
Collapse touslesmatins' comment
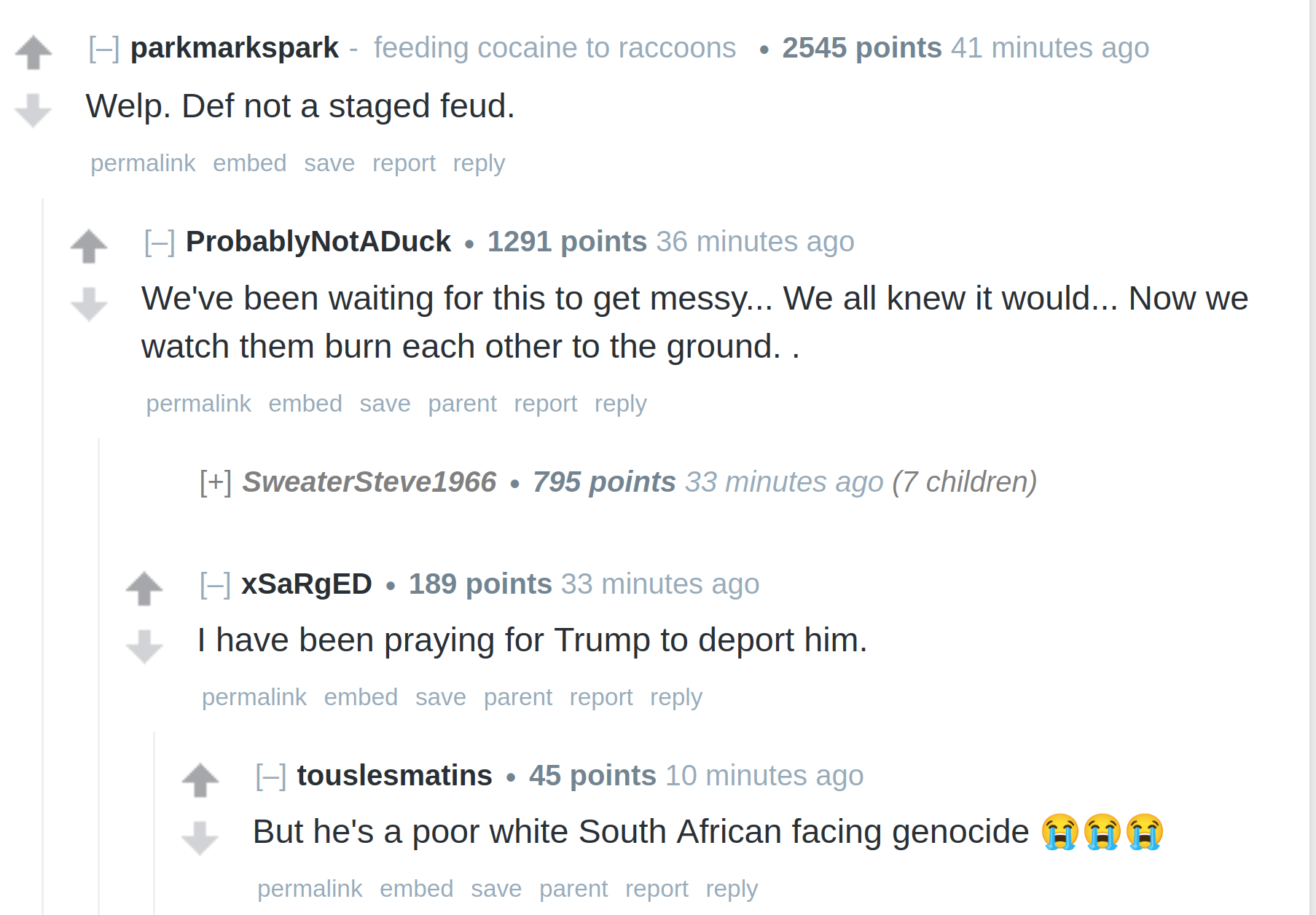[271, 776]
